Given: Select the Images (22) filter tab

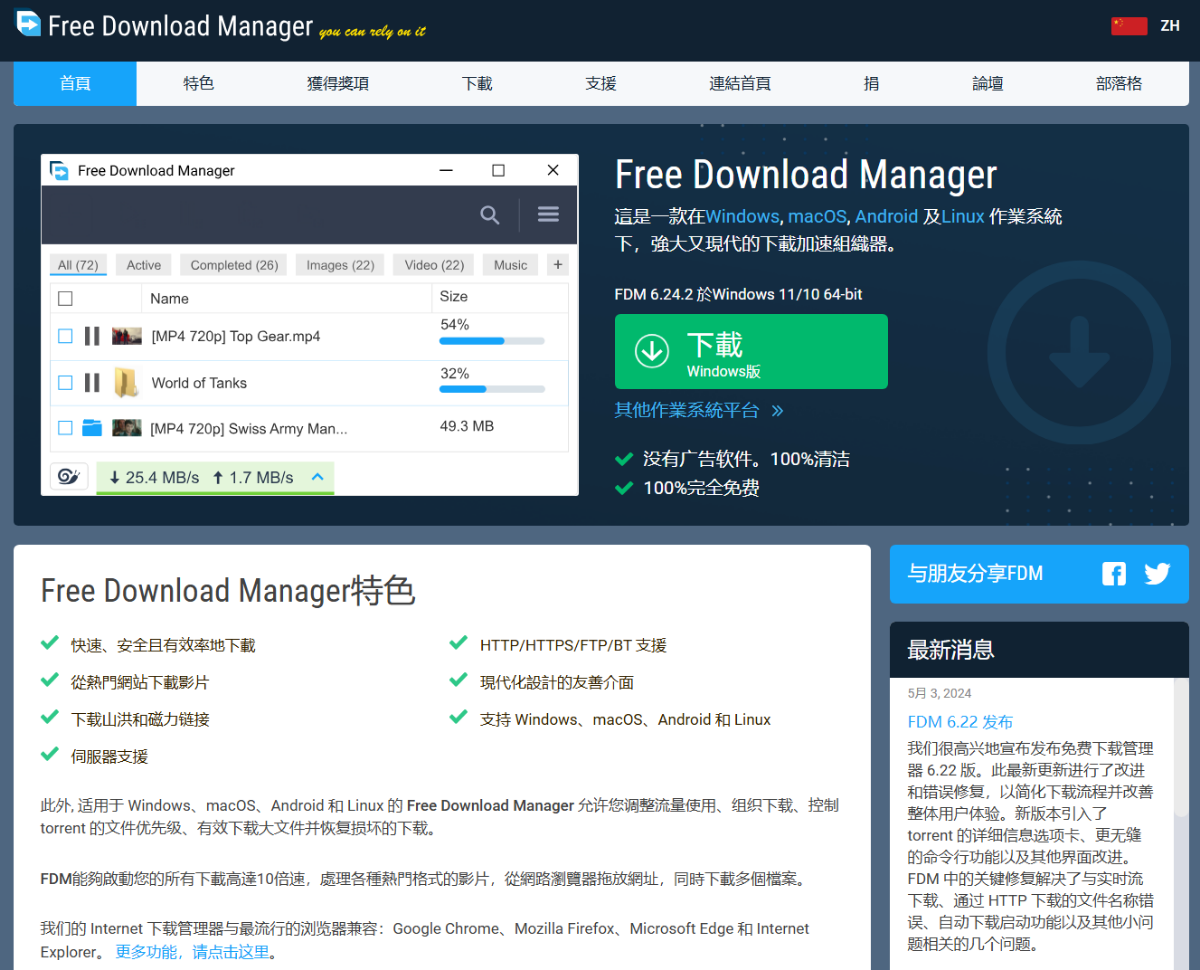Looking at the screenshot, I should 340,265.
